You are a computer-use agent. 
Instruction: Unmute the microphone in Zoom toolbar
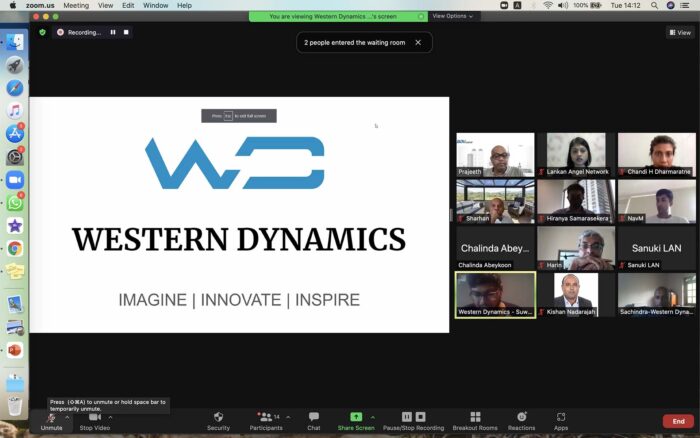pyautogui.click(x=51, y=419)
